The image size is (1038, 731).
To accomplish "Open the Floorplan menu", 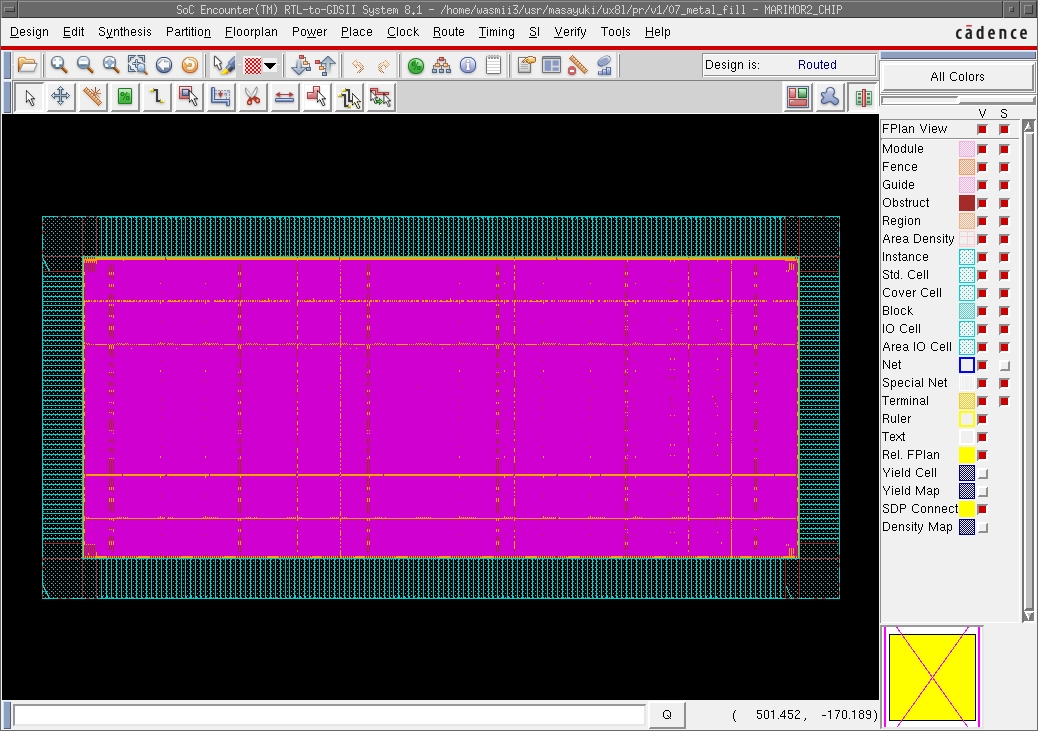I will pyautogui.click(x=251, y=32).
